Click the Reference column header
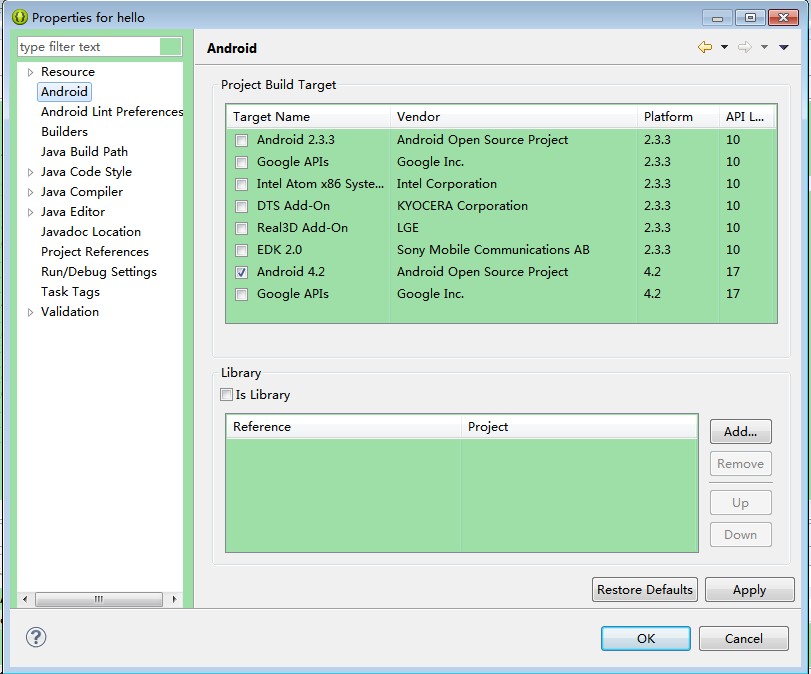 coord(343,427)
